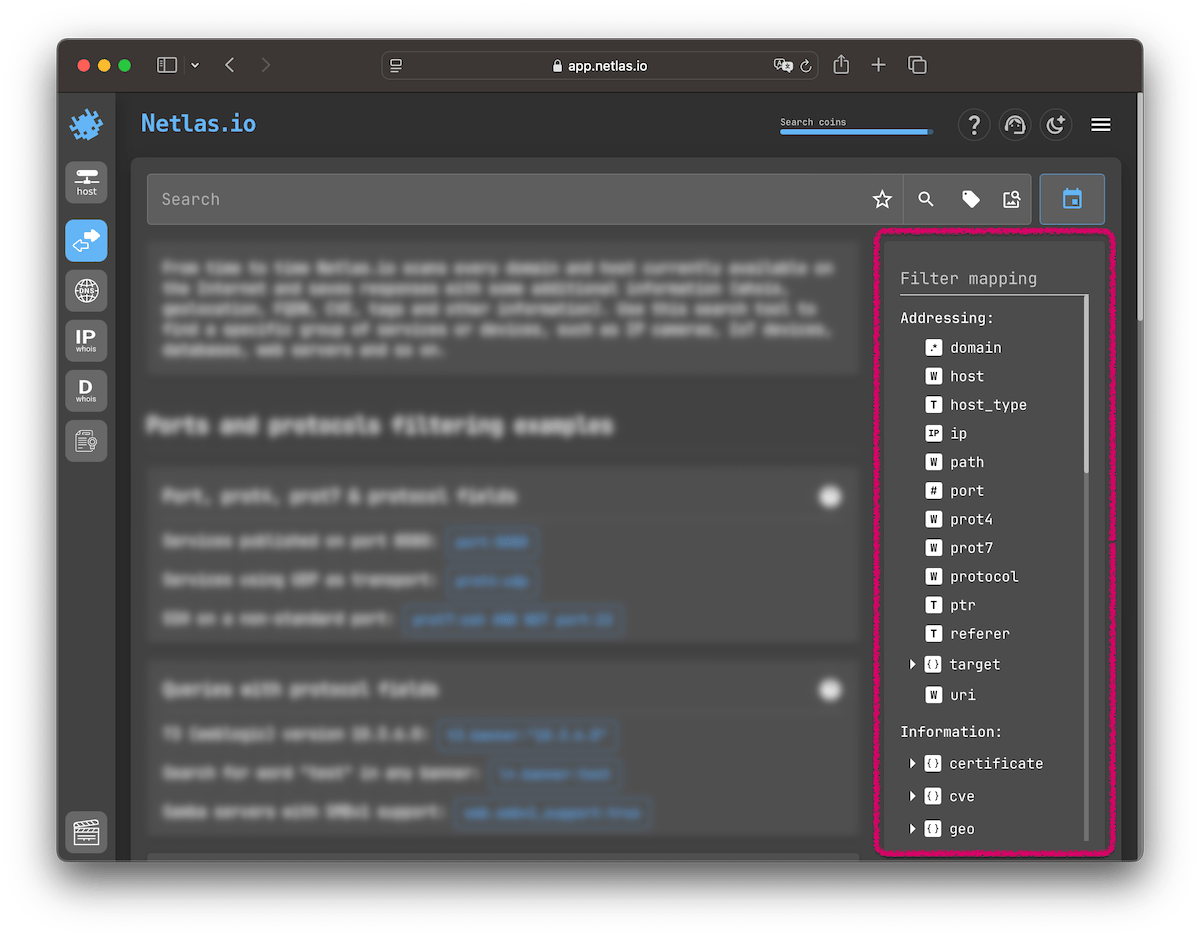Expand the cve field group
This screenshot has width=1200, height=937.
911,796
